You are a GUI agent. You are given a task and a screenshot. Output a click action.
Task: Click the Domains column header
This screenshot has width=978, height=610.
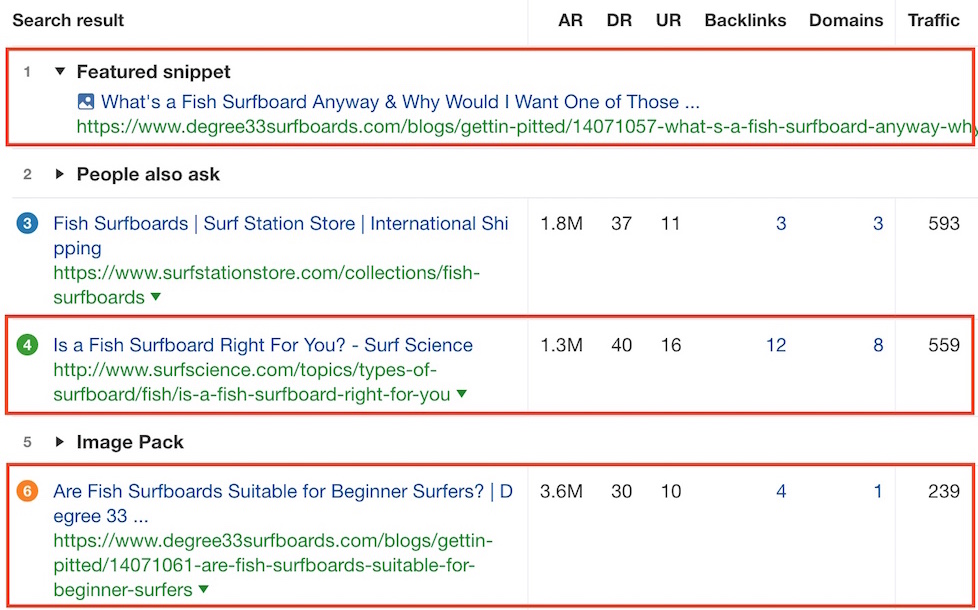coord(846,20)
